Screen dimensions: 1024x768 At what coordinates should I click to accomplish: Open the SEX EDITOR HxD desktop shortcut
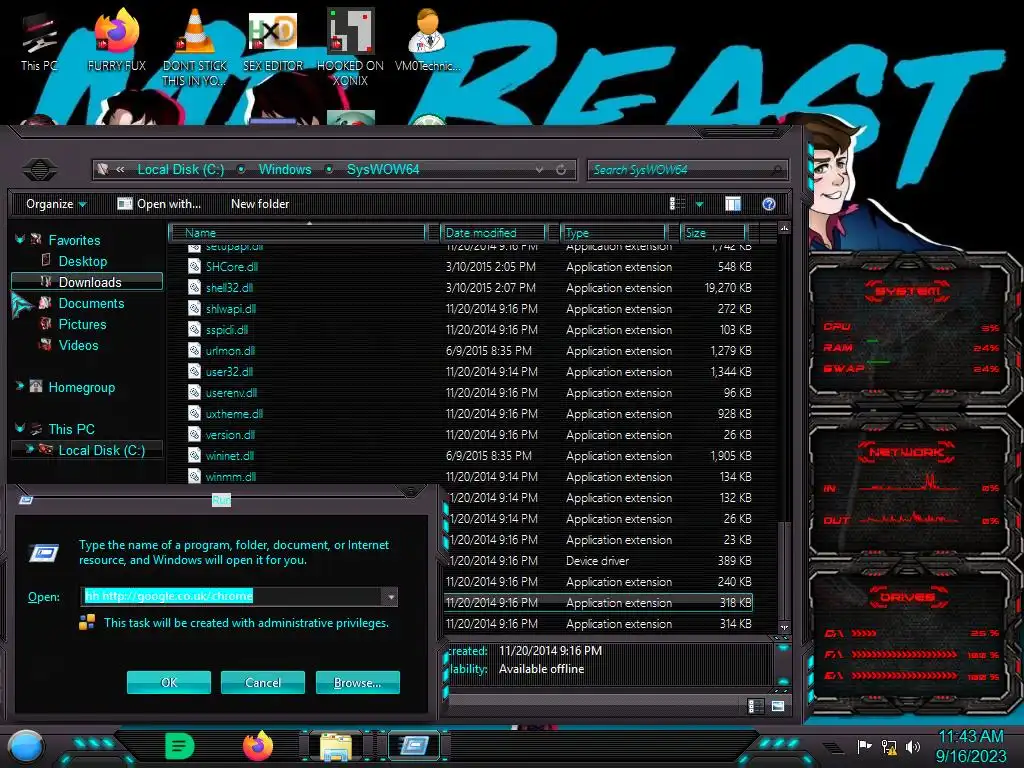pos(273,41)
